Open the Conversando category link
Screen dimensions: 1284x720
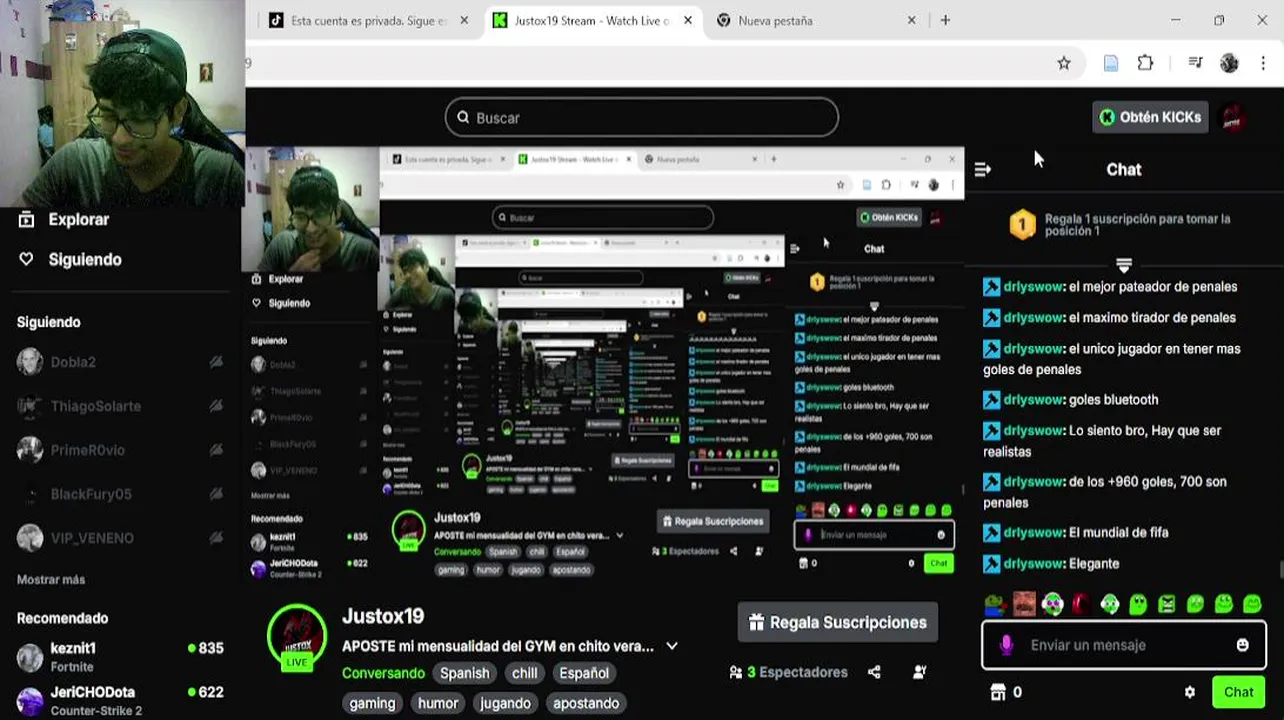tap(383, 673)
